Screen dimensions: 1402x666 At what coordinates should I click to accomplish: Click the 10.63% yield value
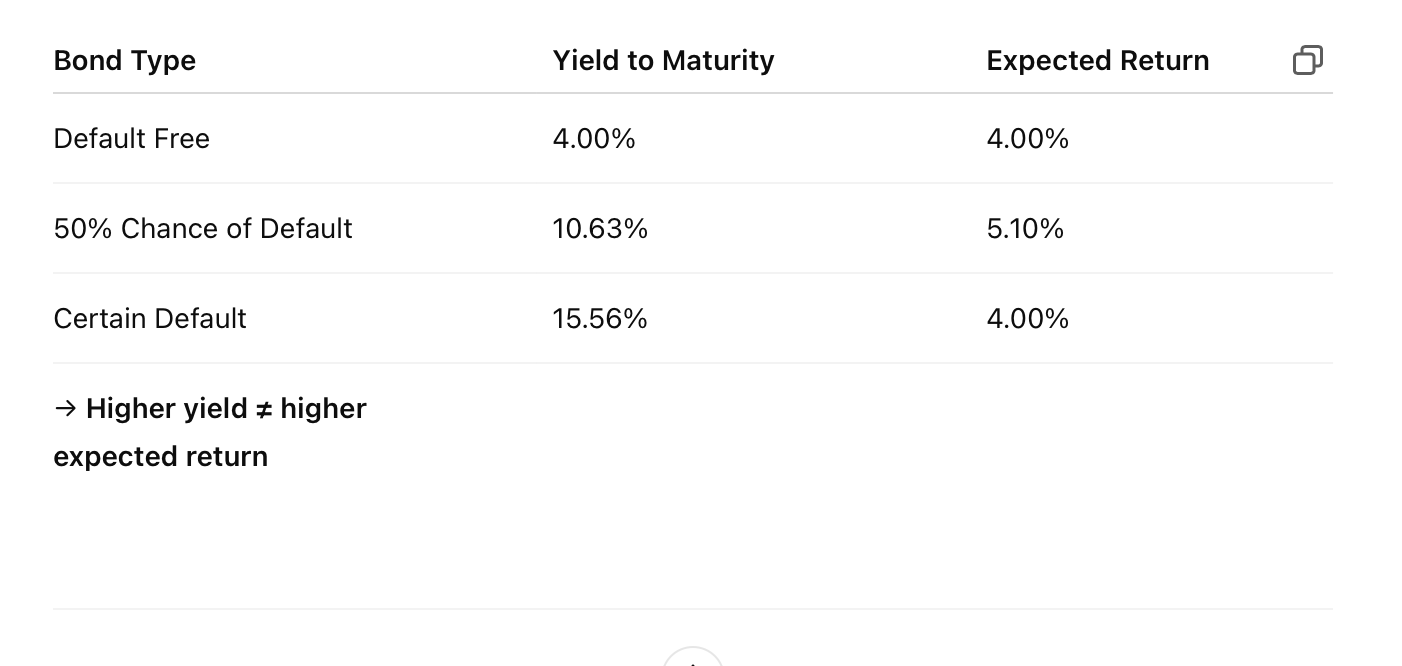(x=600, y=229)
